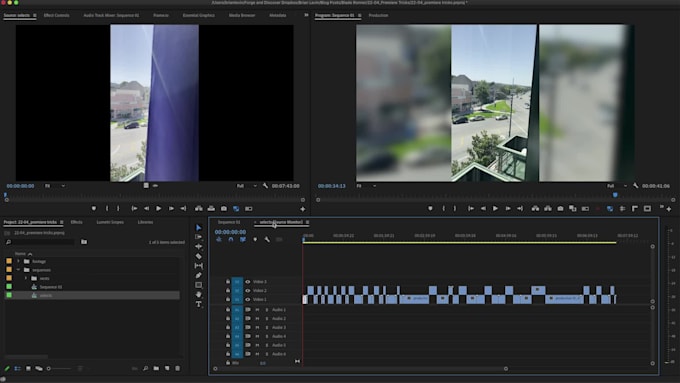
Task: Select the Razor tool
Action: pos(199,256)
